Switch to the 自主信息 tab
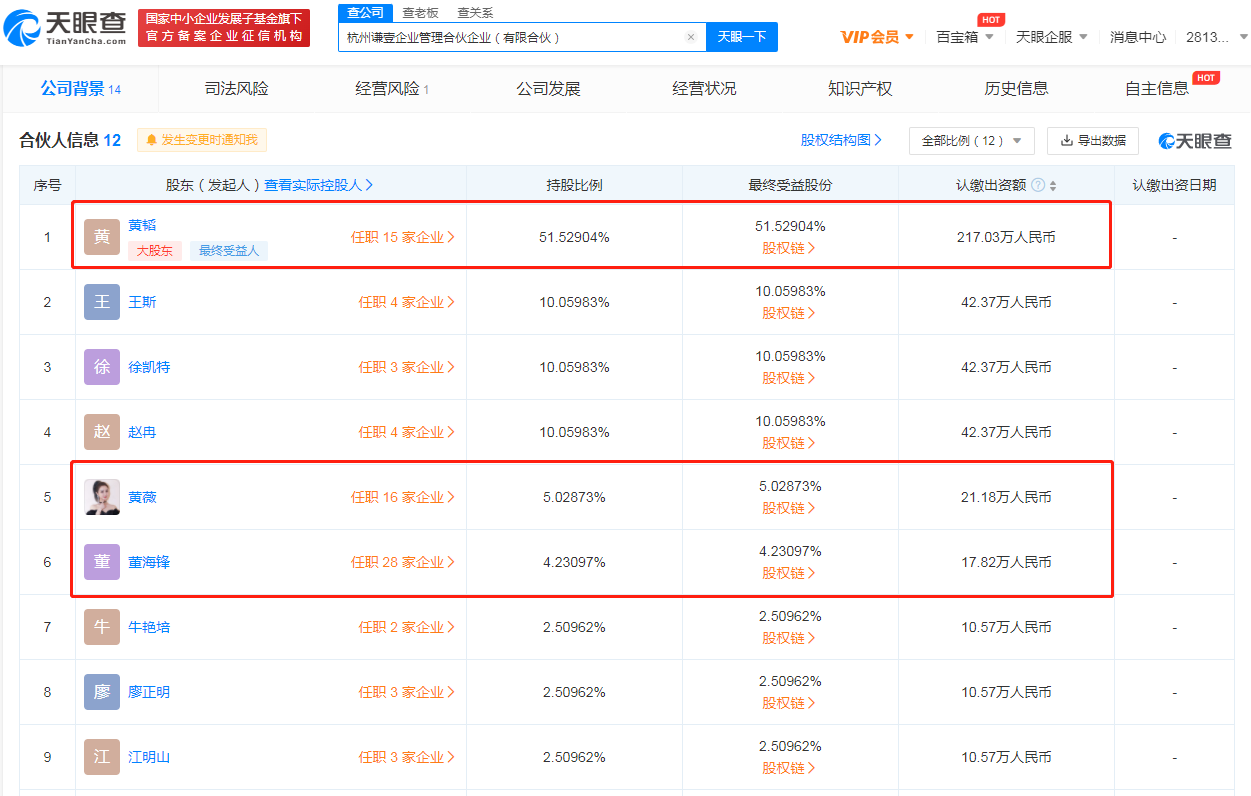 [x=1157, y=88]
